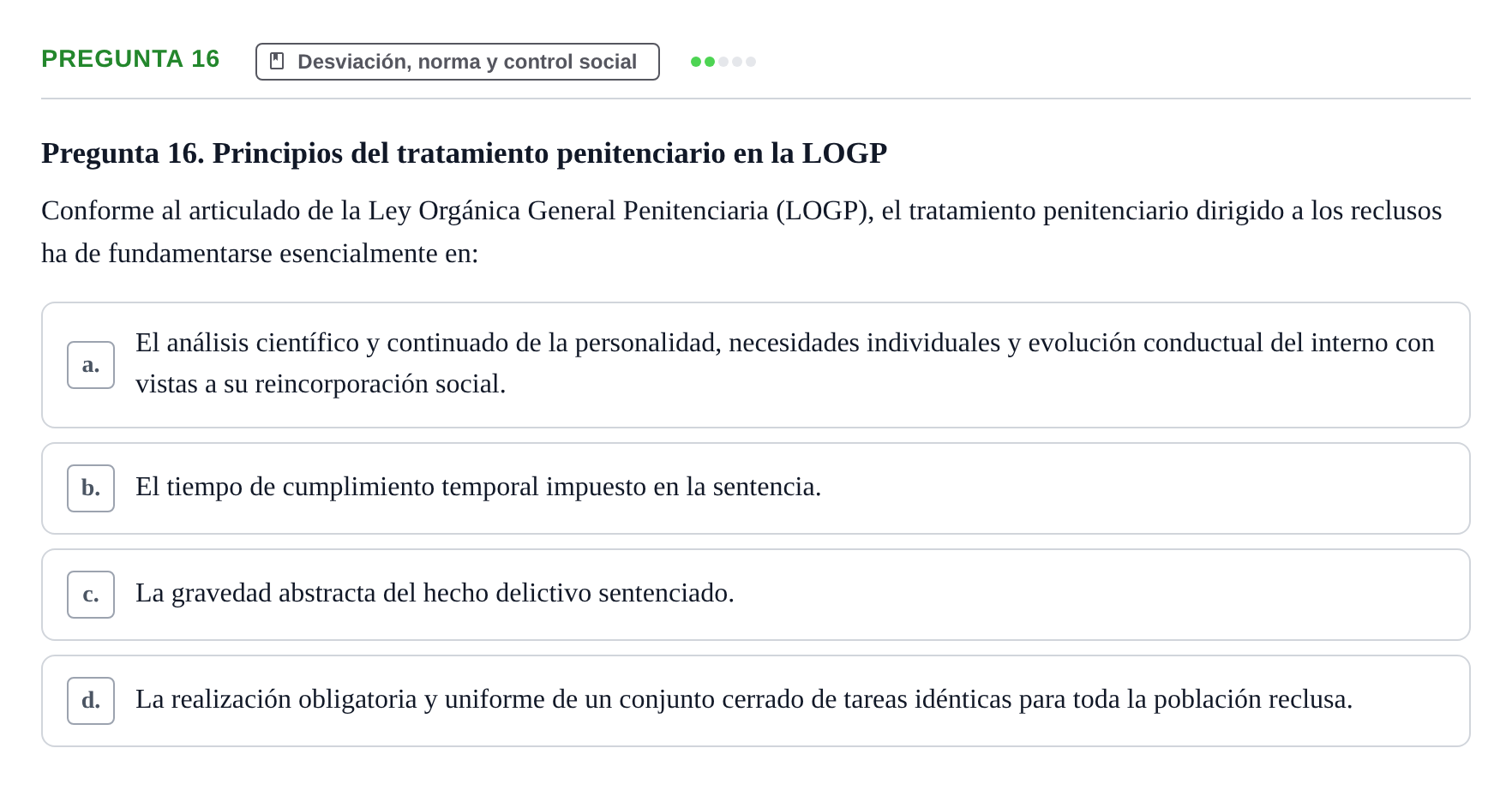Choose answer d about realización obligatoria
Screen dimensions: 1512x790
[x=756, y=701]
